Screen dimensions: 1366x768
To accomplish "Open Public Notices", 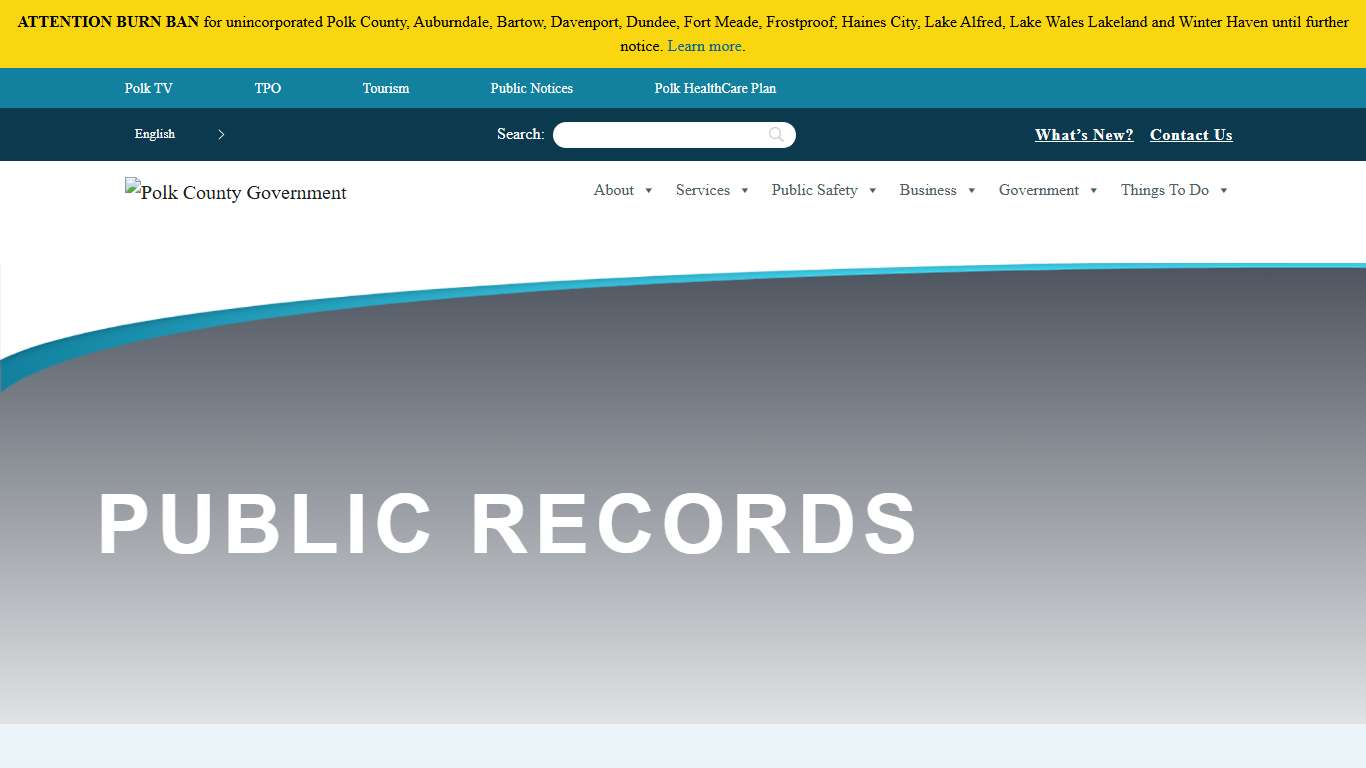I will pos(531,88).
